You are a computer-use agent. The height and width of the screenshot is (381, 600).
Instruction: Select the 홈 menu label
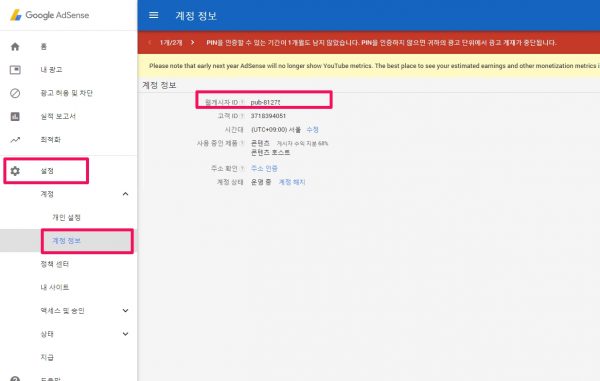coord(44,47)
